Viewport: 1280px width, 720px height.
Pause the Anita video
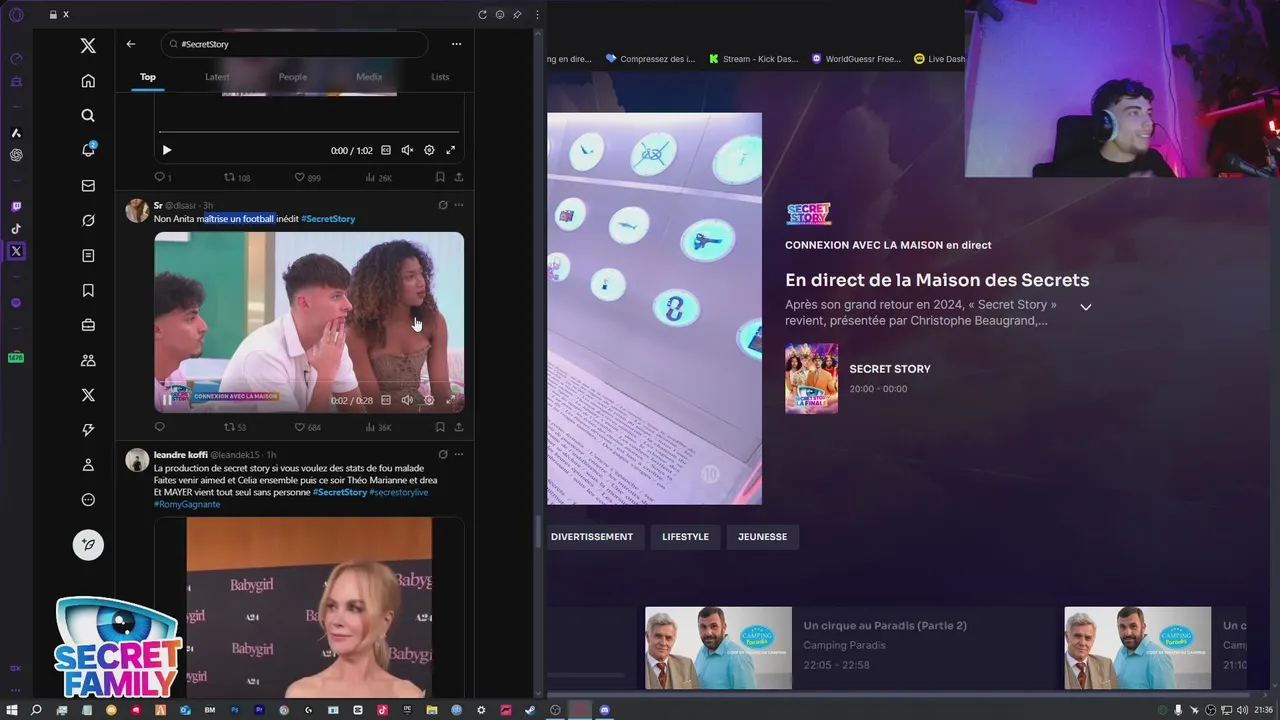pos(167,400)
